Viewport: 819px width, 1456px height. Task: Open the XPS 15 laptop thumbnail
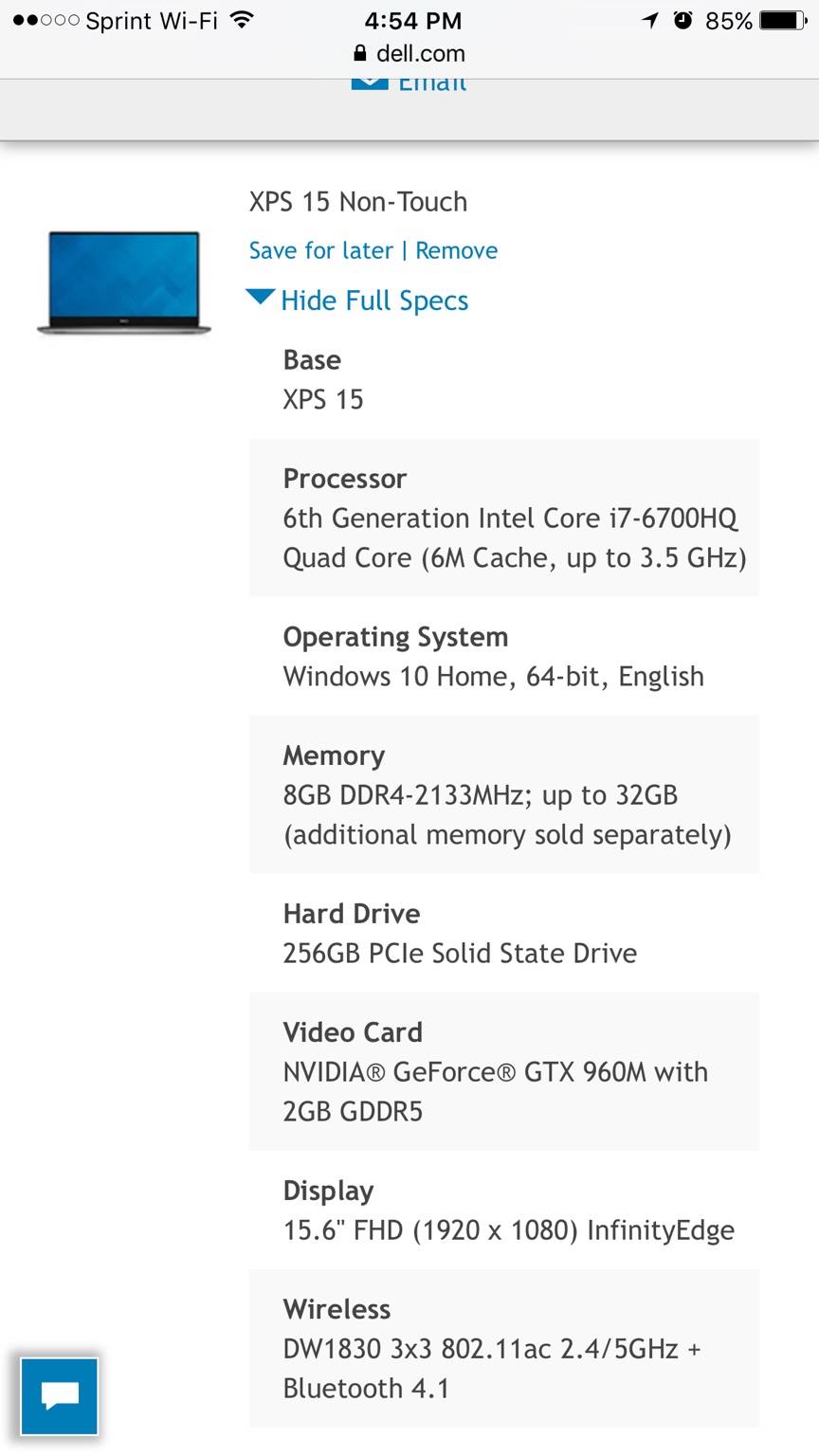point(124,282)
